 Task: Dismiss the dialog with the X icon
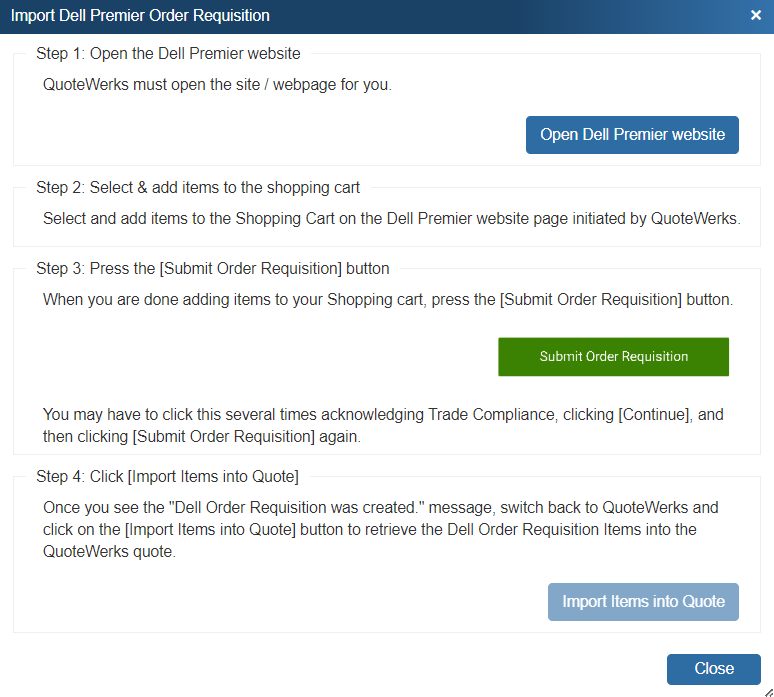pos(756,15)
